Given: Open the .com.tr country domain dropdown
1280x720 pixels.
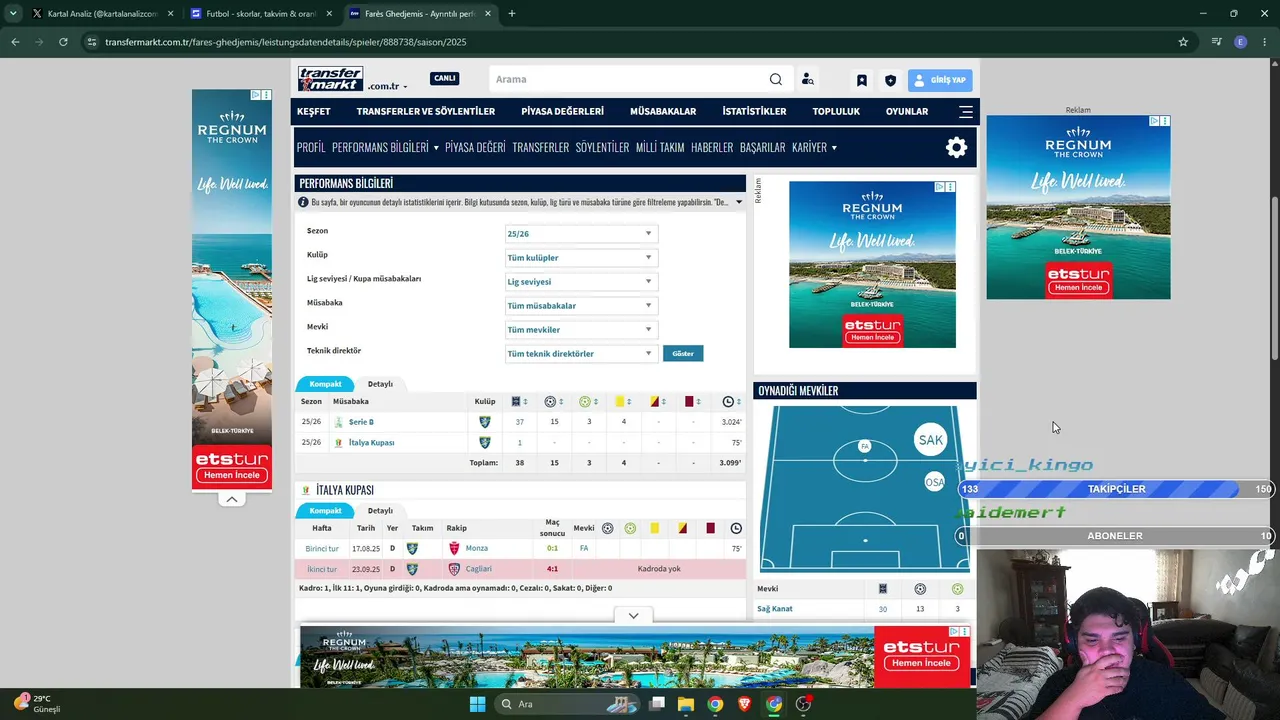Looking at the screenshot, I should 387,86.
